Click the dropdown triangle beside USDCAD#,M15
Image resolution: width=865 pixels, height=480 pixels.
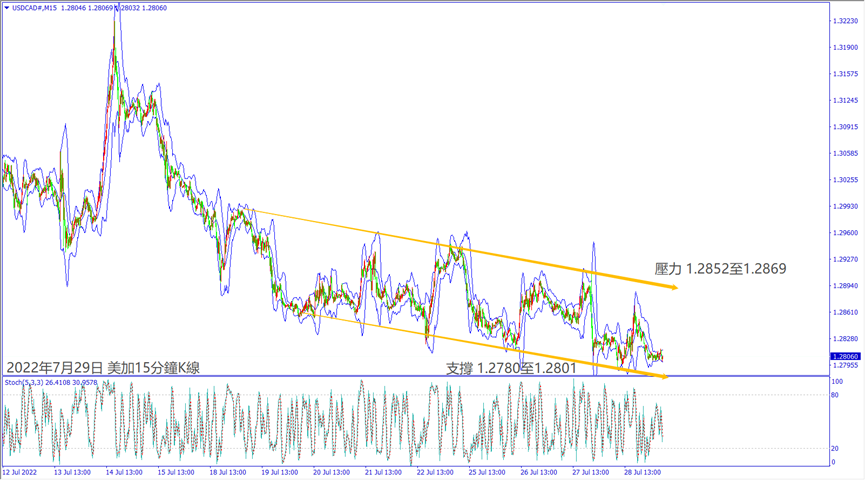6,8
